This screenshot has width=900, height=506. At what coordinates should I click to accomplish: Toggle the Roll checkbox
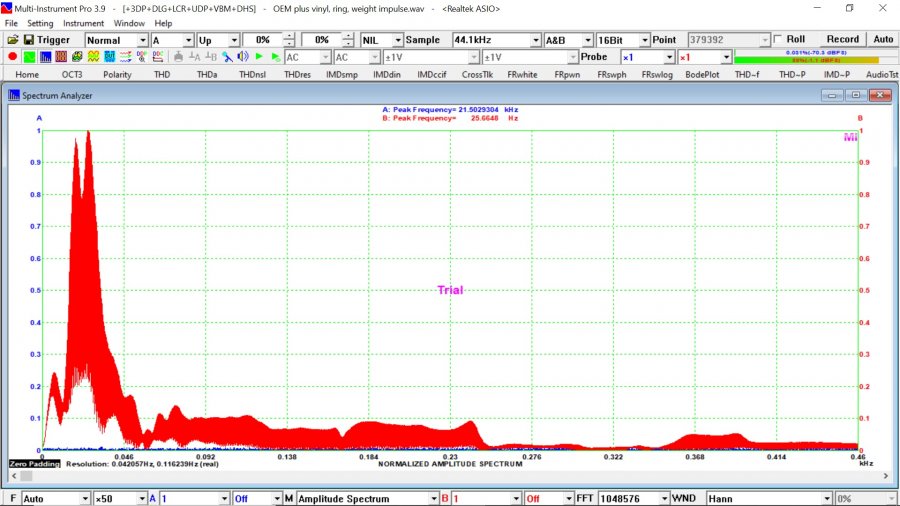point(778,39)
